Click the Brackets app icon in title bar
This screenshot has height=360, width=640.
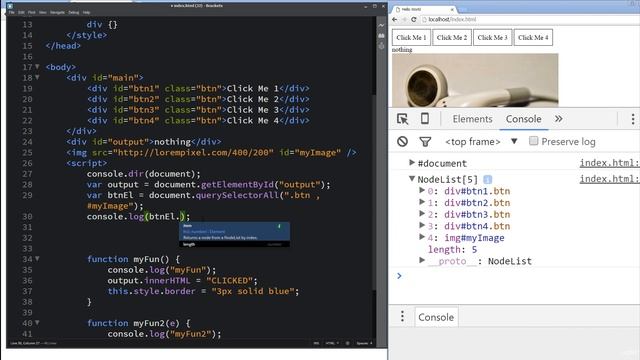click(10, 6)
